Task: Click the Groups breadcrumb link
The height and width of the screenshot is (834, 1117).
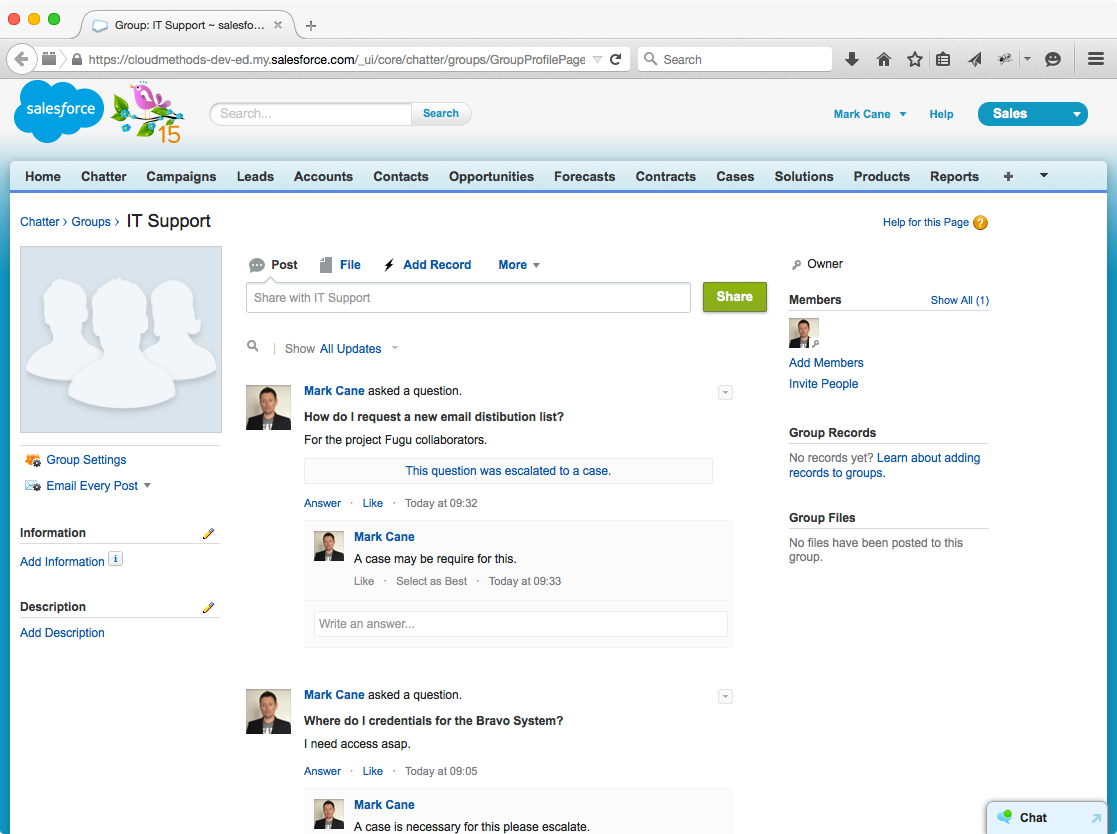Action: point(90,221)
